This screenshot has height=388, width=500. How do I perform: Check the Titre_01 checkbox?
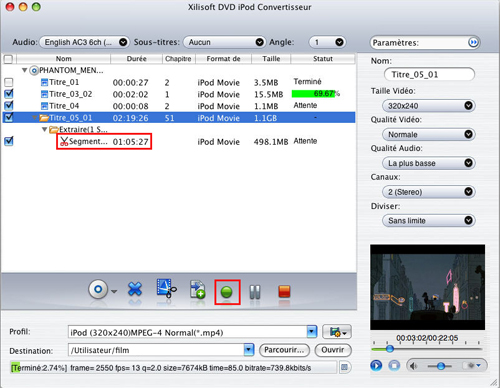[x=9, y=82]
